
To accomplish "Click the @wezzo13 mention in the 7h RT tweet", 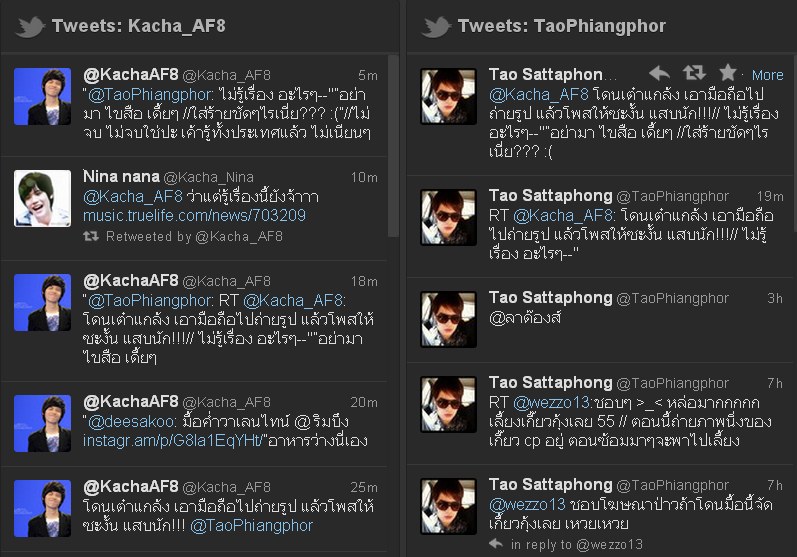I will tap(551, 403).
